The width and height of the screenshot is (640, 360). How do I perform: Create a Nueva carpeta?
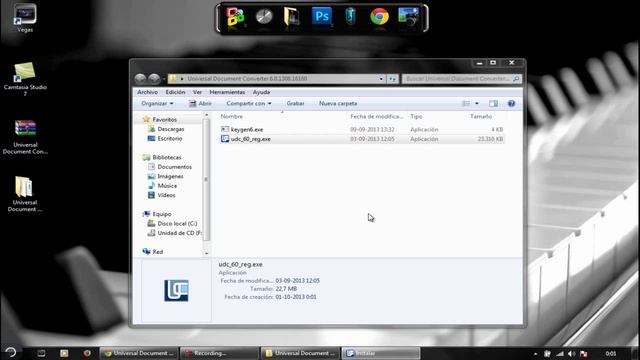[338, 104]
